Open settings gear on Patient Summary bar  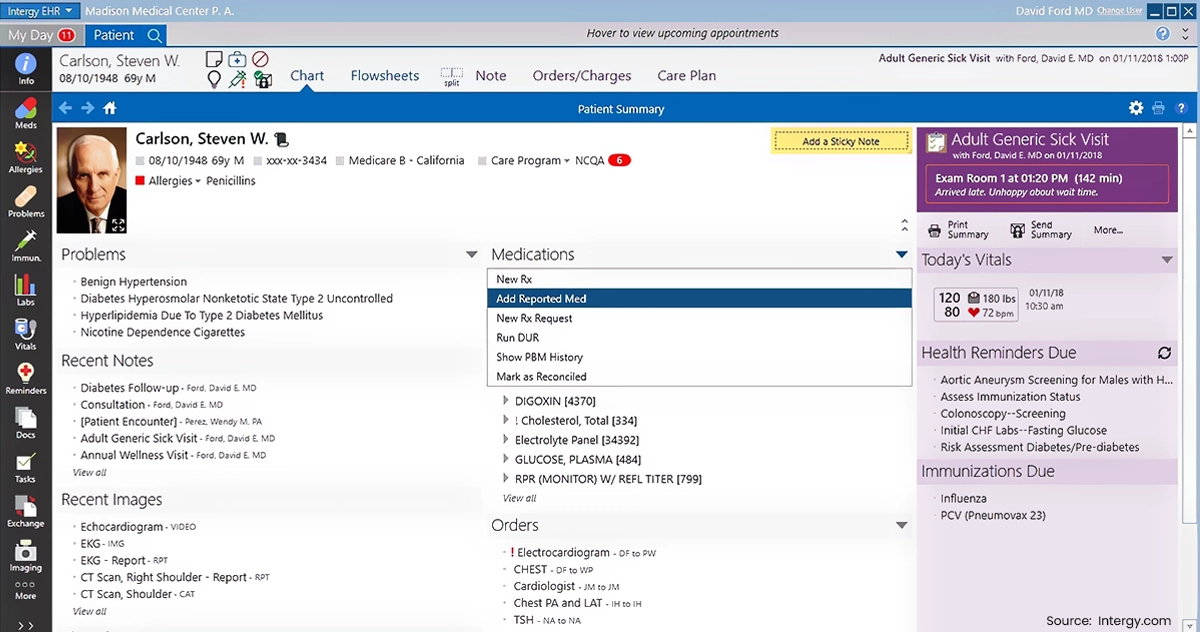(1136, 108)
